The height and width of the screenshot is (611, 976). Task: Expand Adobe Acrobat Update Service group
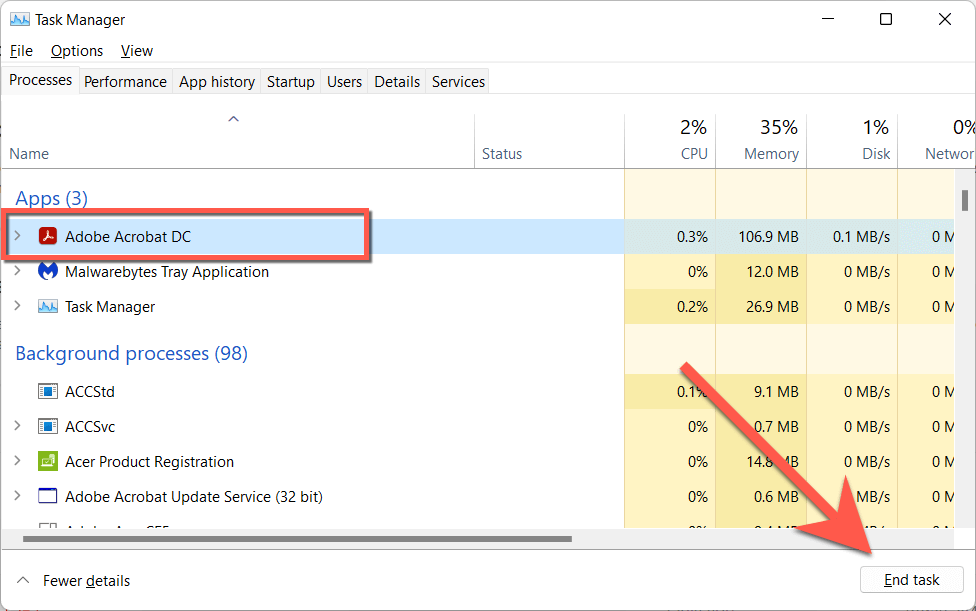pos(17,495)
